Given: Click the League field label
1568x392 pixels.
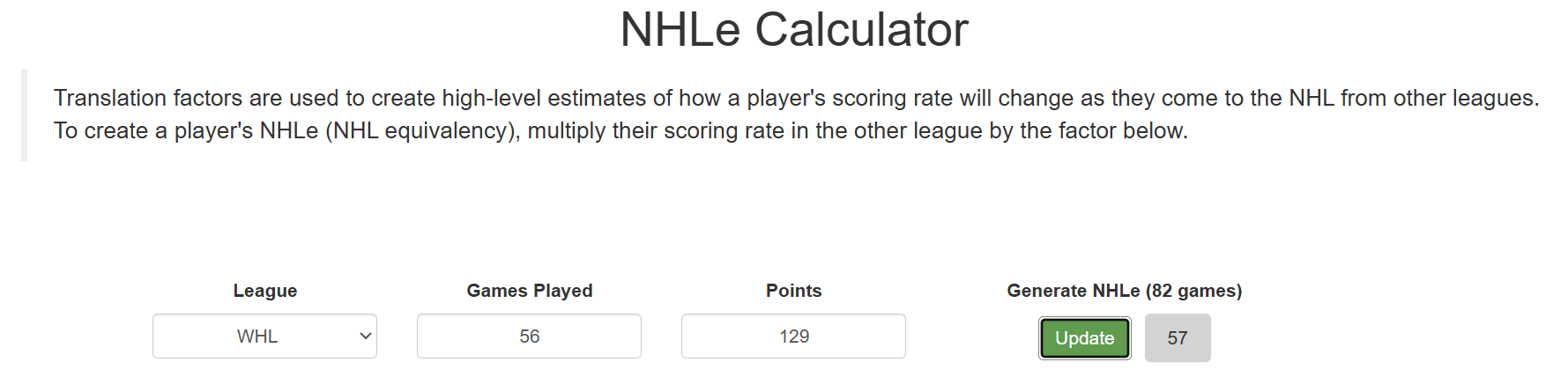Looking at the screenshot, I should 265,291.
